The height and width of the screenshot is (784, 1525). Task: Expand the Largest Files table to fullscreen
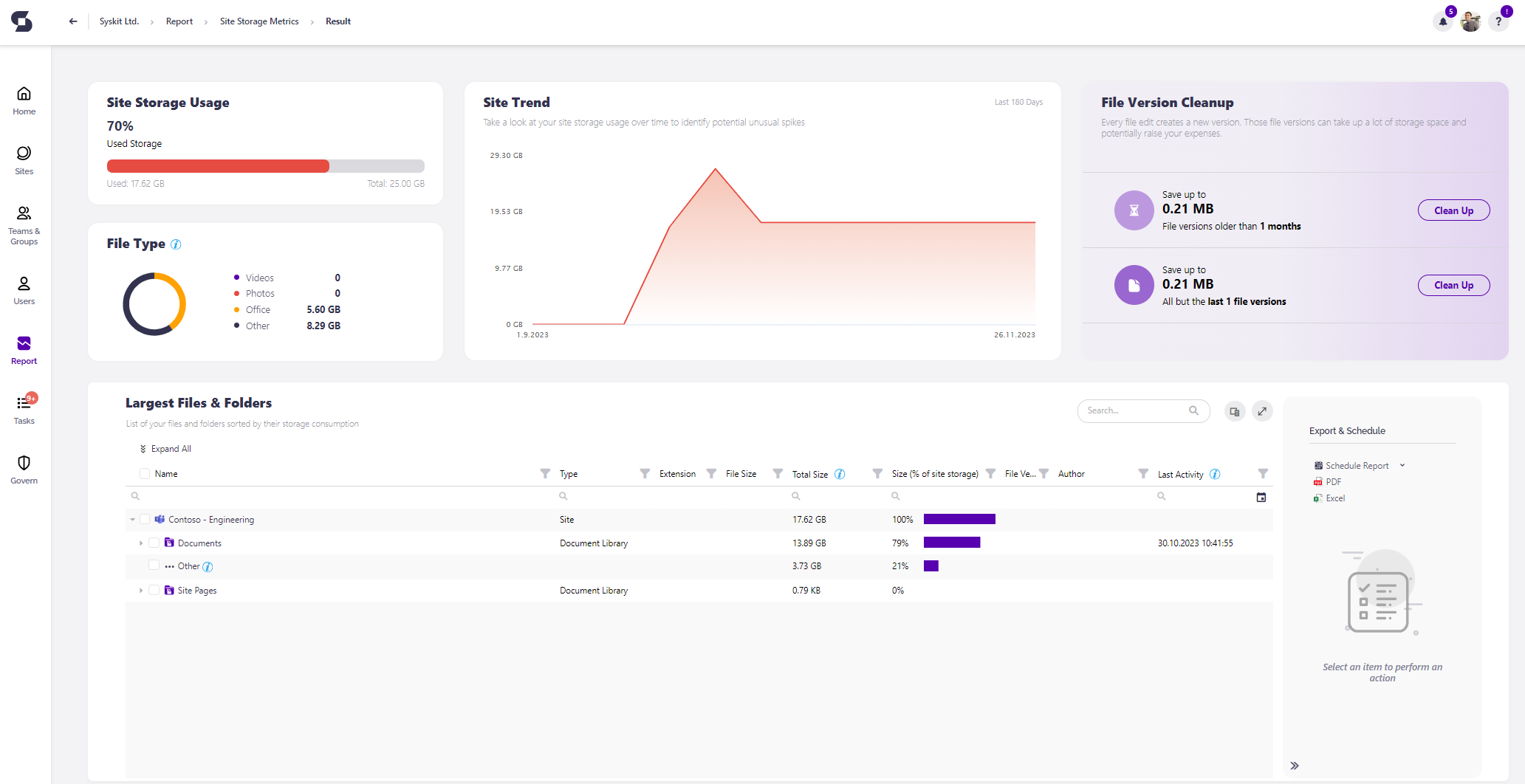[x=1262, y=411]
